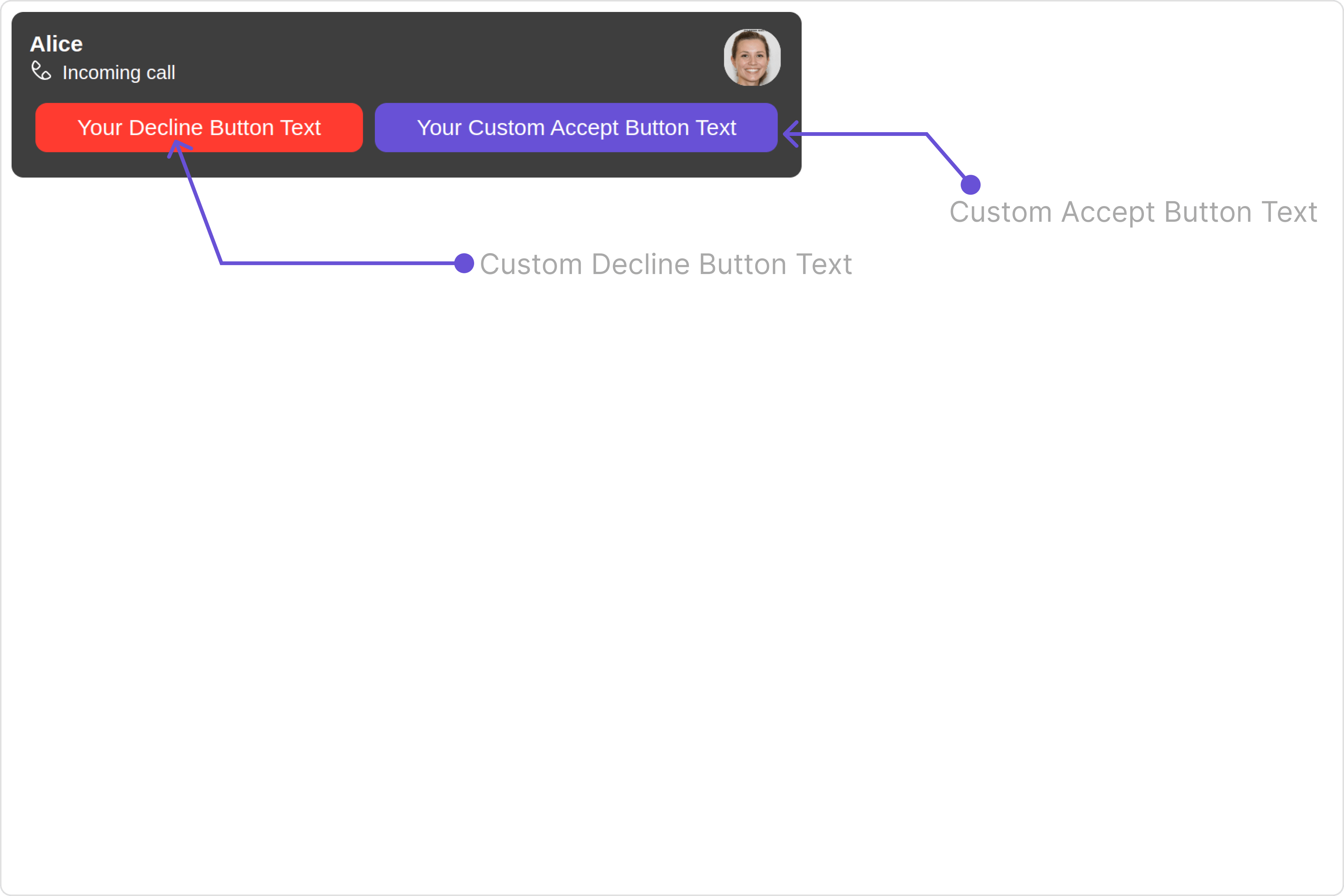Viewport: 1344px width, 896px height.
Task: Click the horizontal line of the accept annotation
Action: point(857,134)
